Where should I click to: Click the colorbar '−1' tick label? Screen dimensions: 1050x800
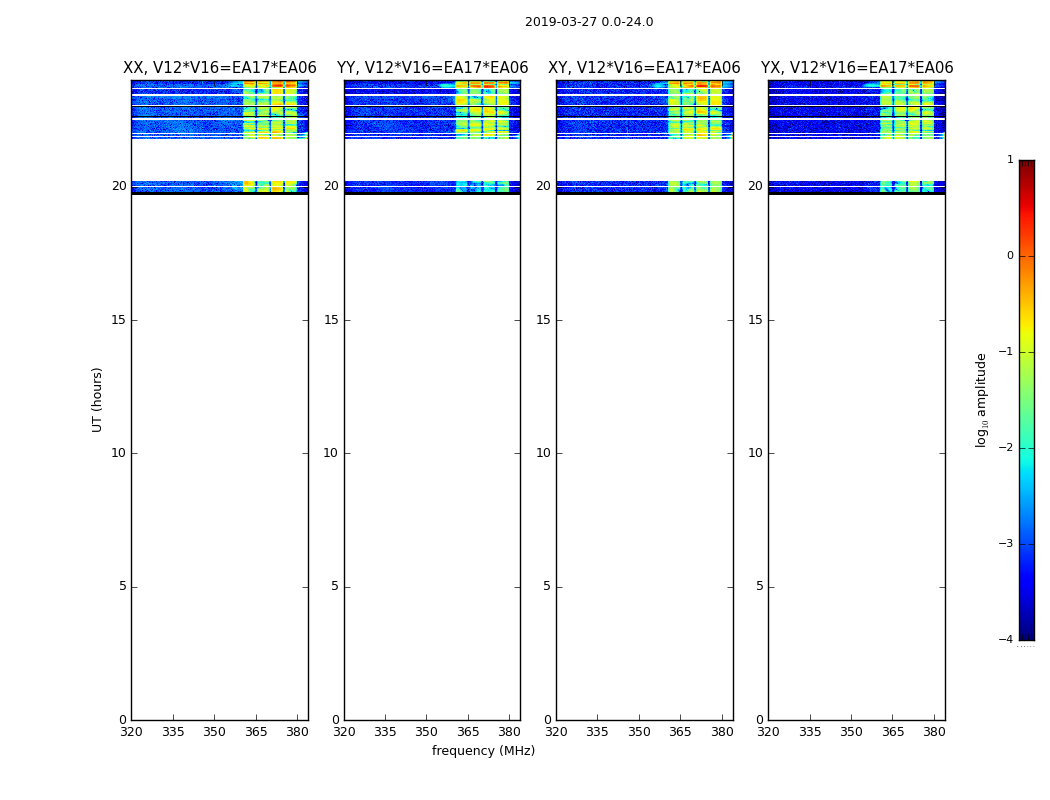[1006, 352]
